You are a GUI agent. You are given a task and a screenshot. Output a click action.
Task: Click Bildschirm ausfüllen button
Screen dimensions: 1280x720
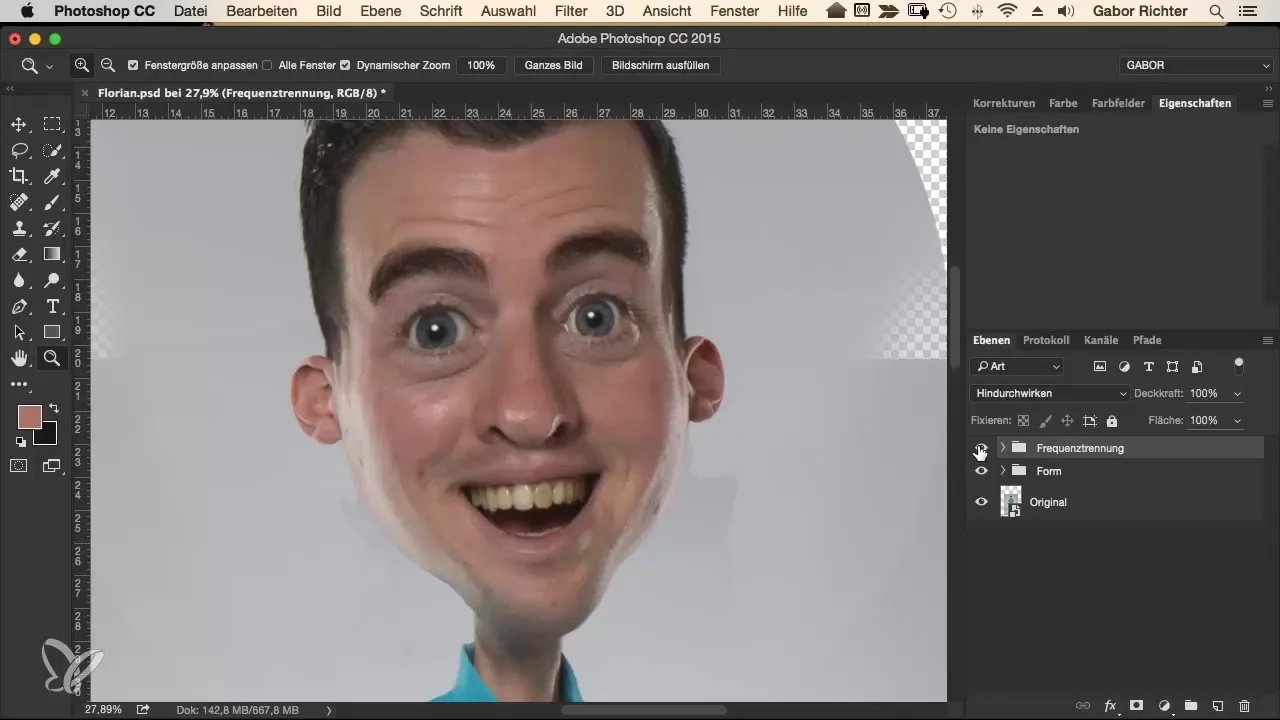point(661,65)
